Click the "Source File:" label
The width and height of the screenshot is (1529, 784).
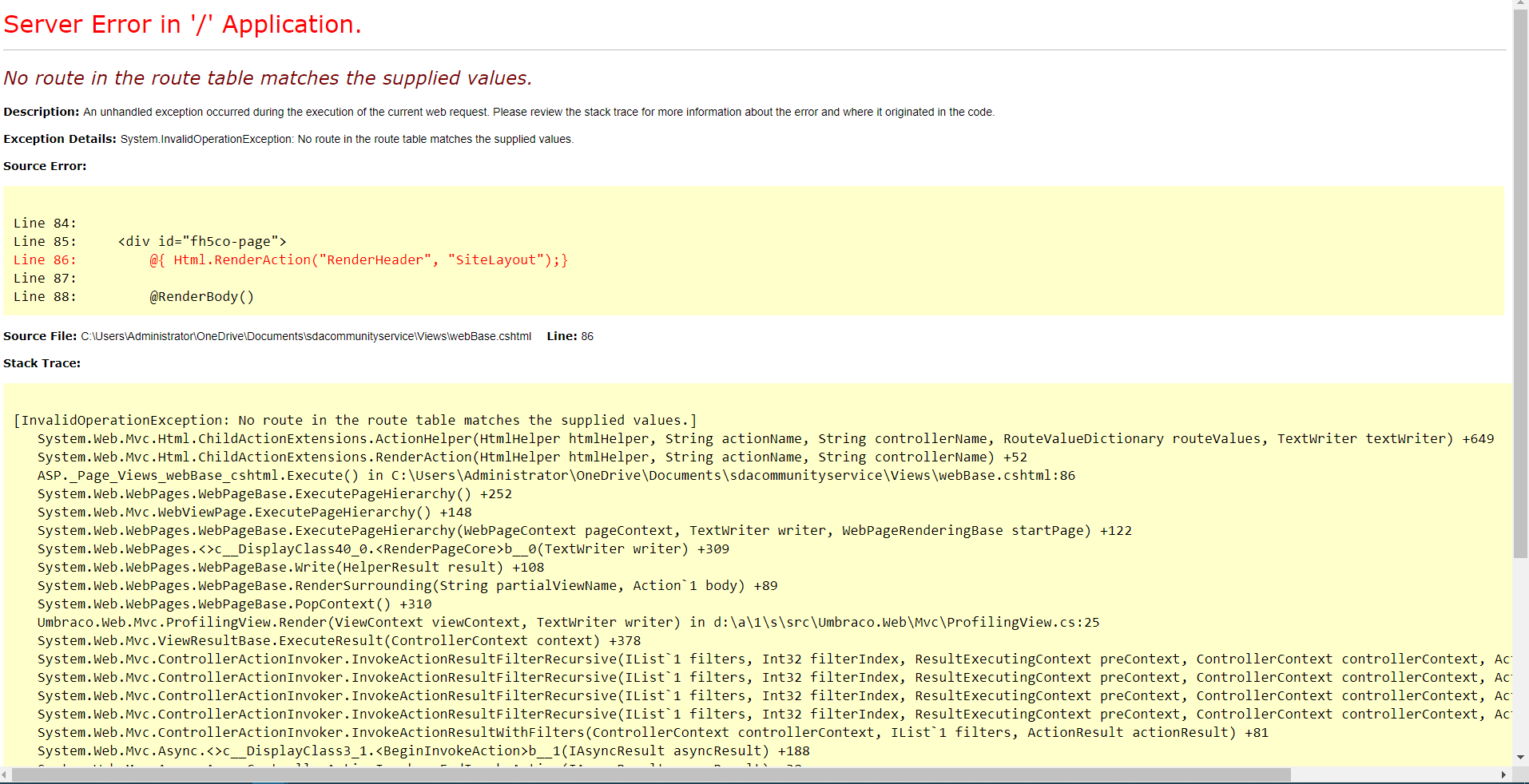pos(40,336)
